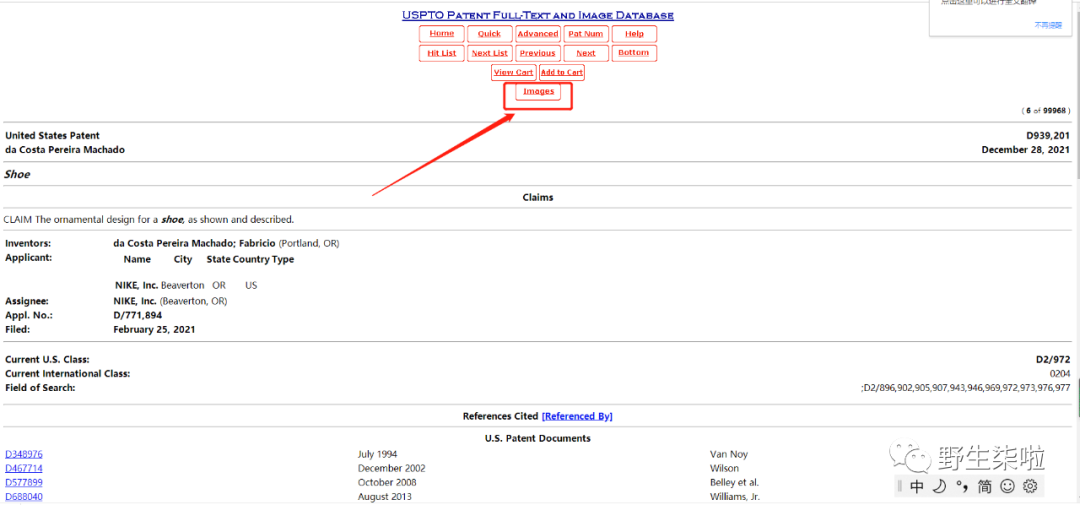Open cited patent D688040
The width and height of the screenshot is (1080, 505).
[24, 497]
